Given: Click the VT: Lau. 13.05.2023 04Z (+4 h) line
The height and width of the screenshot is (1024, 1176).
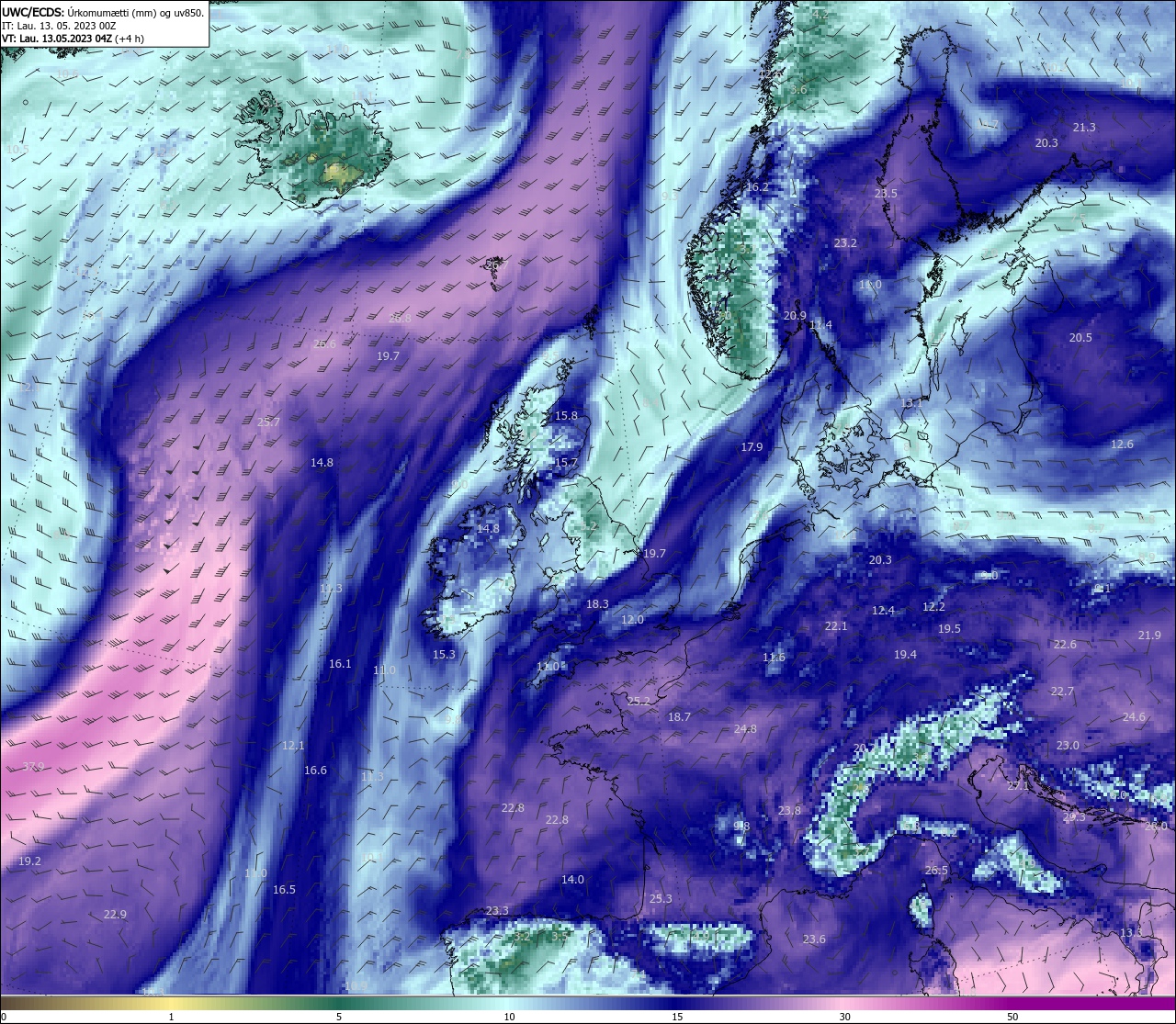Looking at the screenshot, I should click(x=73, y=39).
